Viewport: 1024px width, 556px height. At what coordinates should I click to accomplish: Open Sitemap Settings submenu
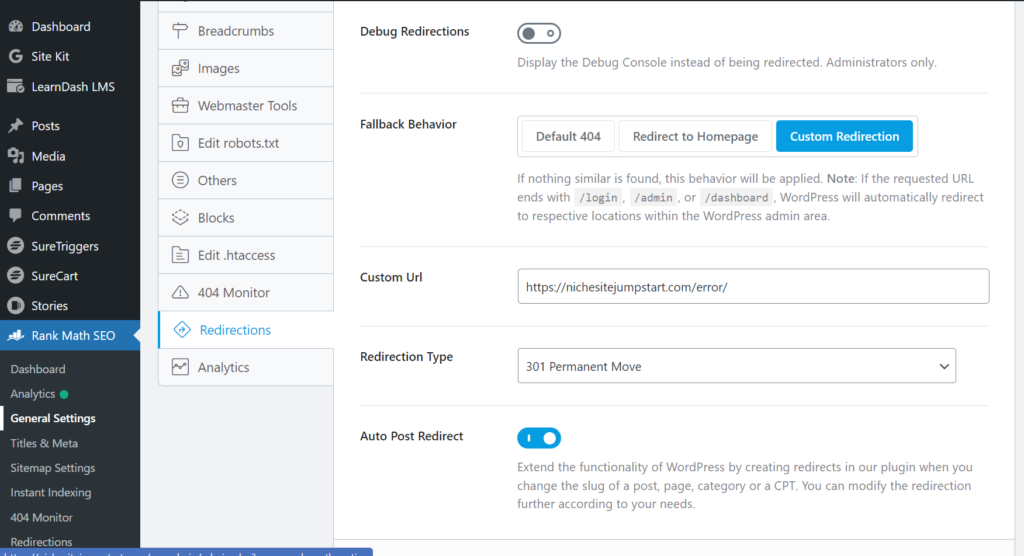(52, 468)
